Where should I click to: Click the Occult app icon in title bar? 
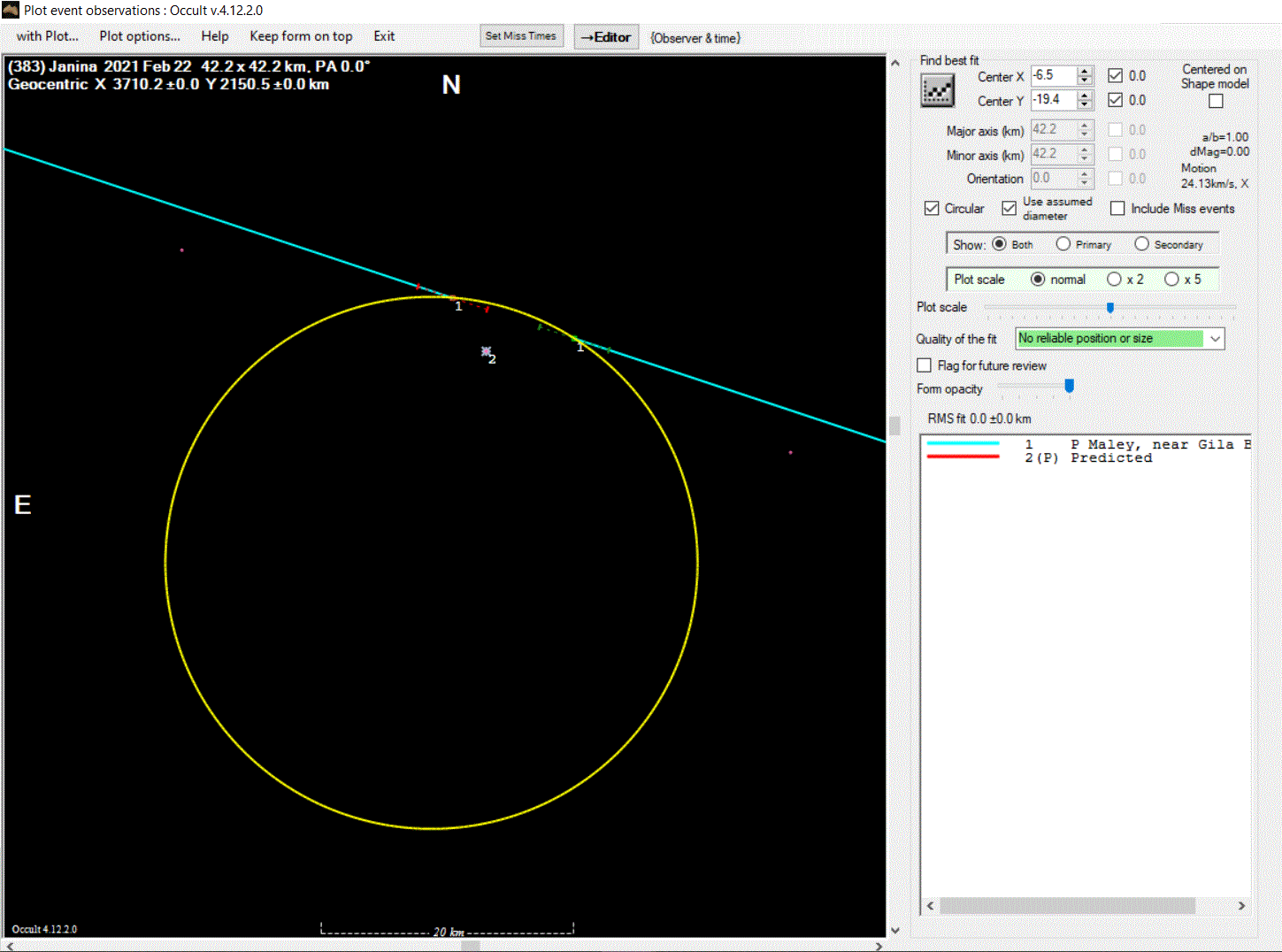(11, 11)
